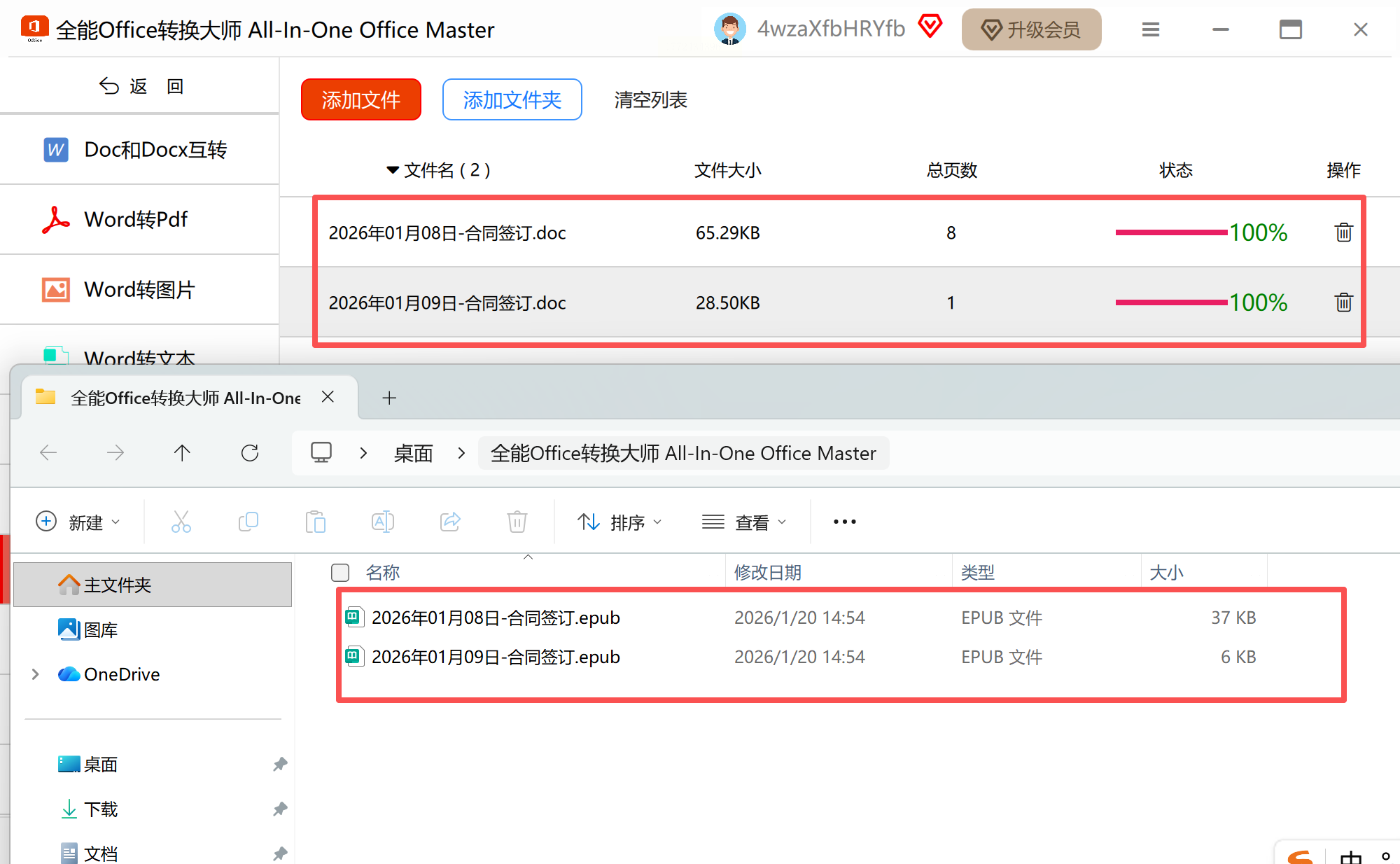
Task: Open the 查看 view dropdown
Action: [745, 522]
